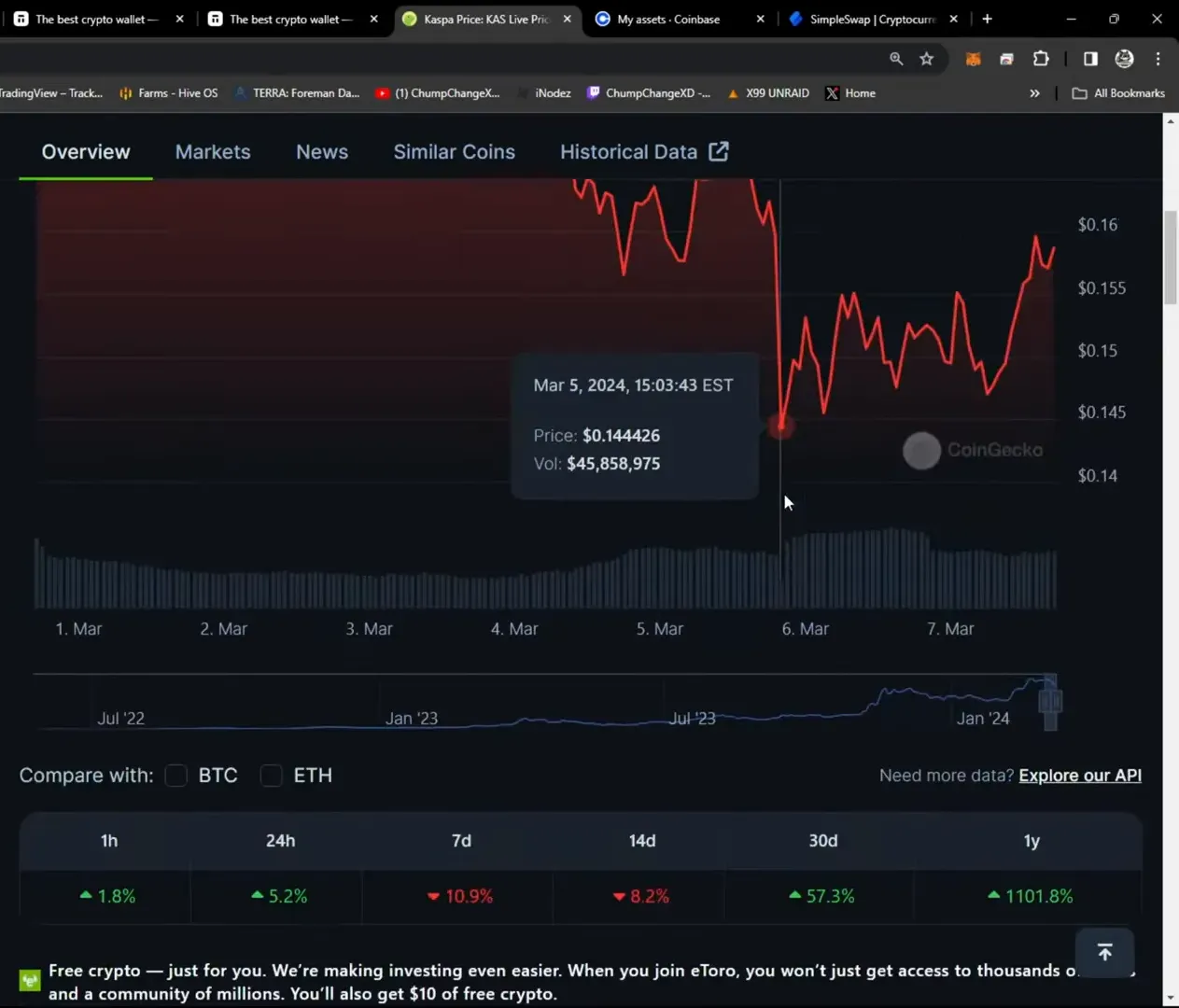Click the red price marker on chart
The width and height of the screenshot is (1179, 1008).
pyautogui.click(x=780, y=426)
